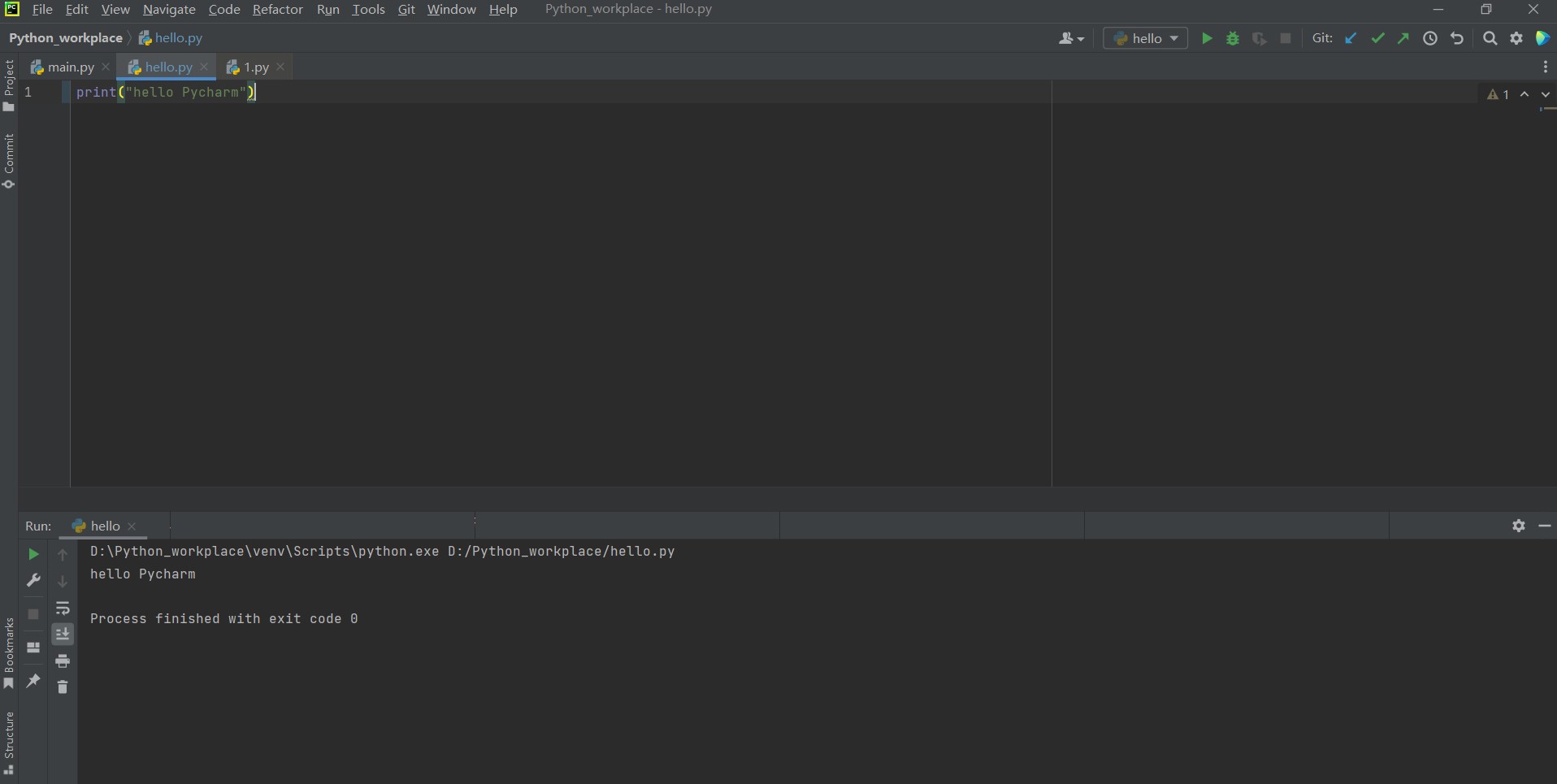
Task: Open editor tabs more options menu
Action: (x=1545, y=67)
